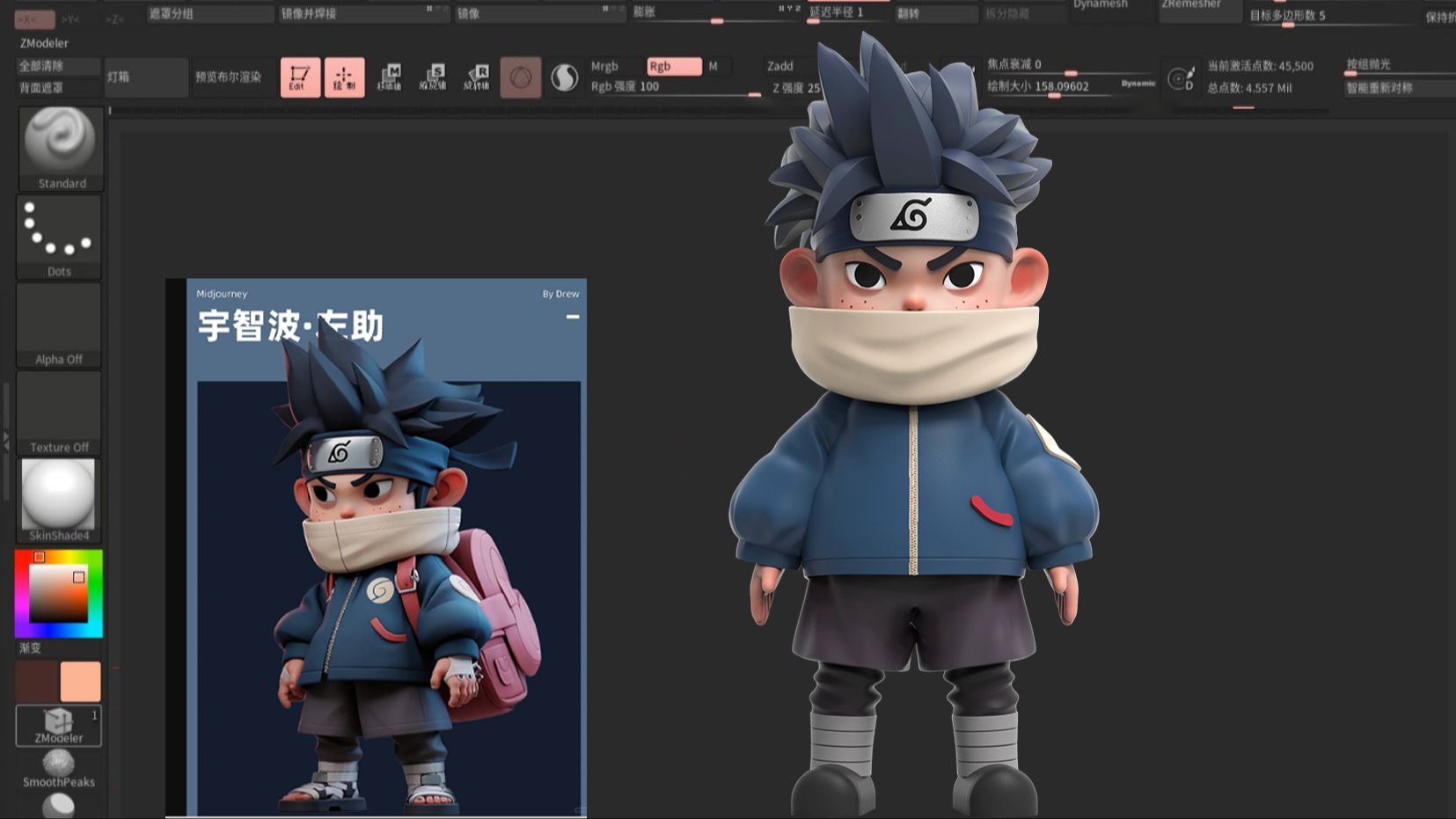
Task: Click the 翻转 flip button
Action: click(x=937, y=13)
